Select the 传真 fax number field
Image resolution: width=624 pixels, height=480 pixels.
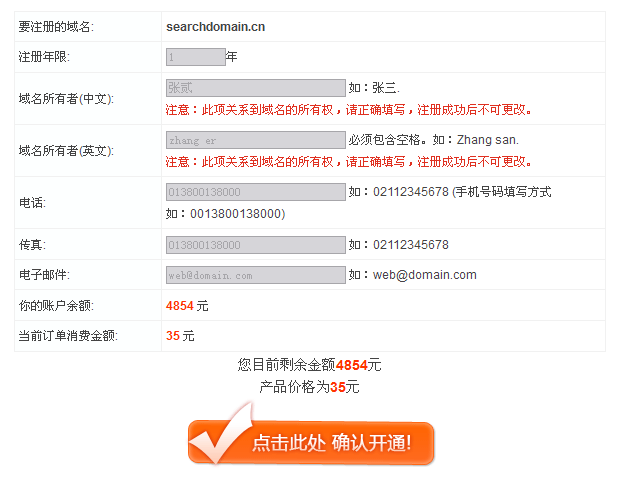click(255, 245)
